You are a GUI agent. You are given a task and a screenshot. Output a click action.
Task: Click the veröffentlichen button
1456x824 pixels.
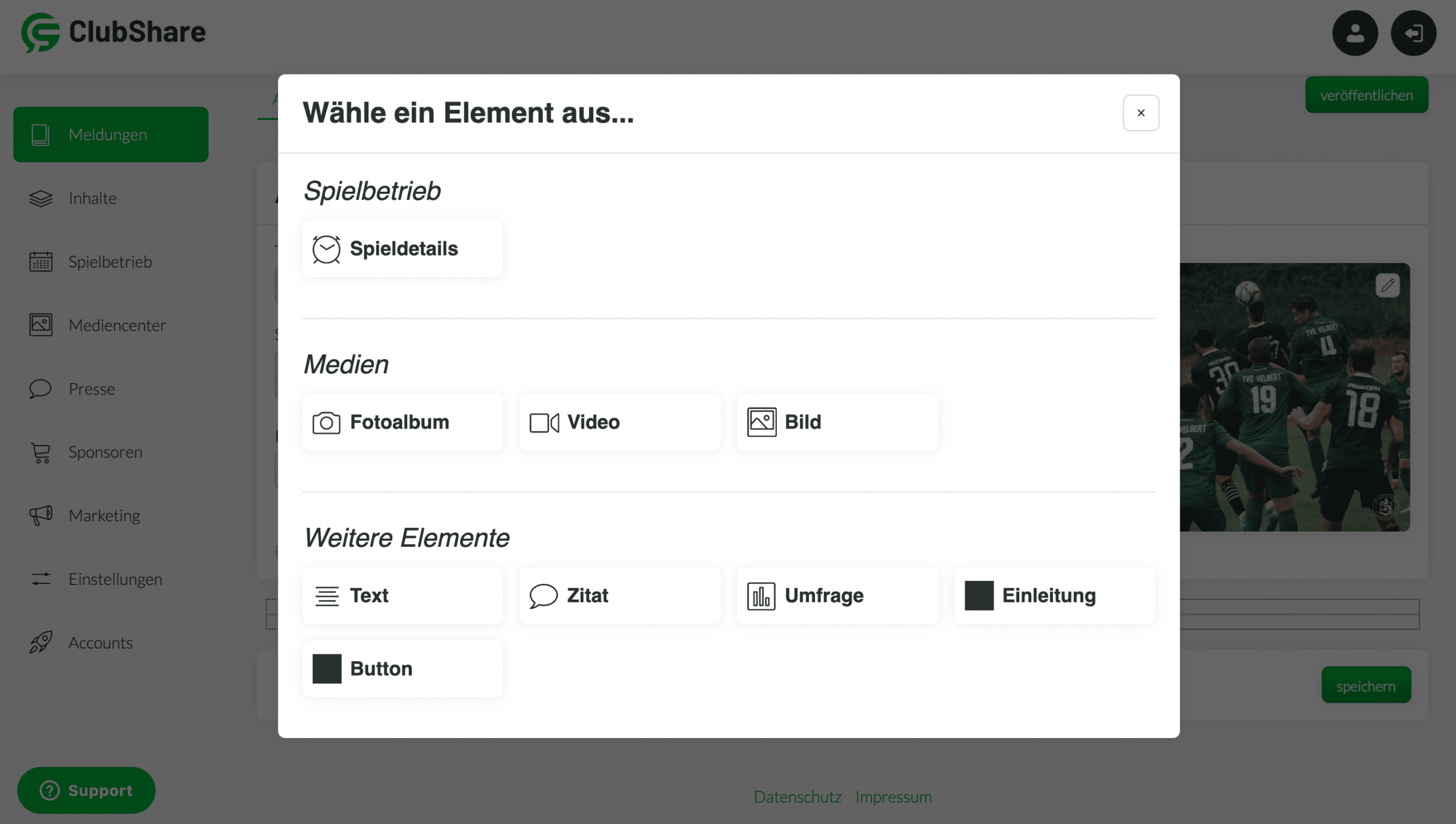coord(1367,95)
